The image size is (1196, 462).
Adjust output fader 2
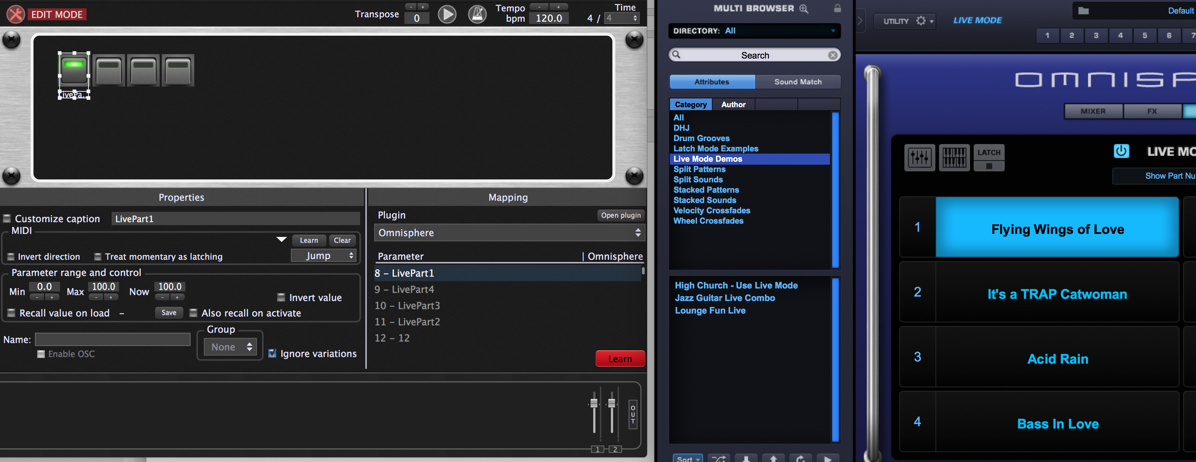point(612,403)
